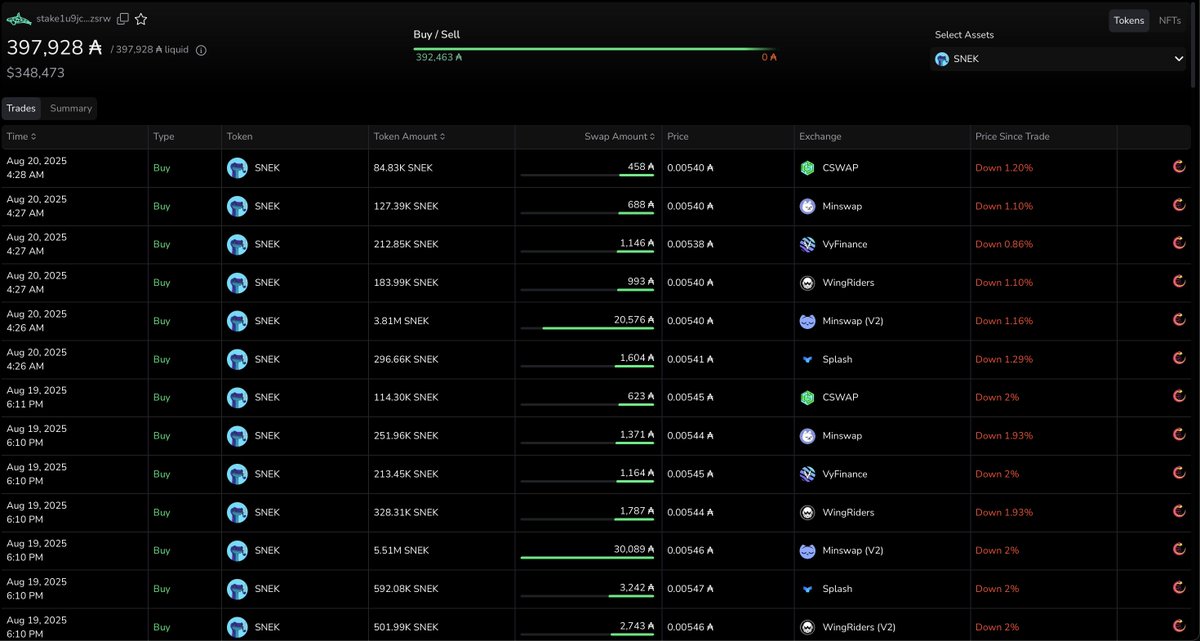The image size is (1200, 641).
Task: Click the 392,463 ₳ buy total
Action: 439,58
